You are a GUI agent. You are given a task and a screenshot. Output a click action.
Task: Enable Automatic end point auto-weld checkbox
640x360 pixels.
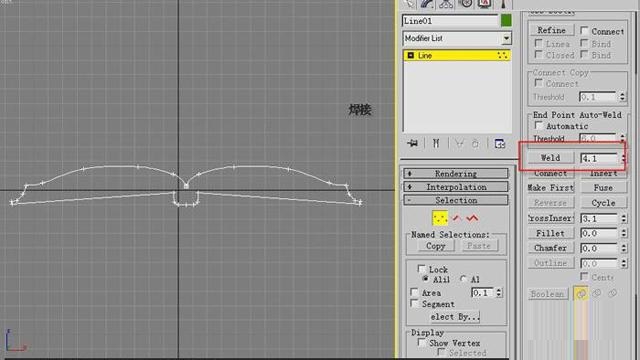[x=539, y=125]
